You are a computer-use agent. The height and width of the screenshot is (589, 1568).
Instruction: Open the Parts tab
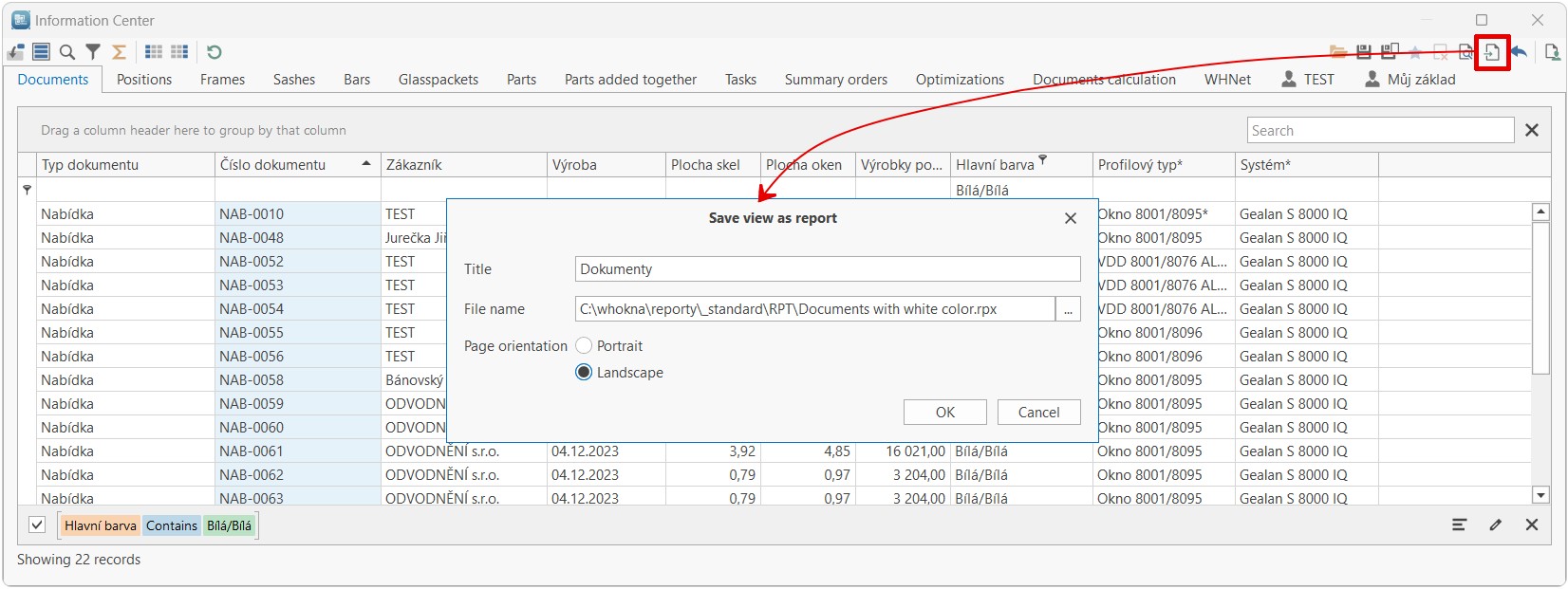point(521,80)
